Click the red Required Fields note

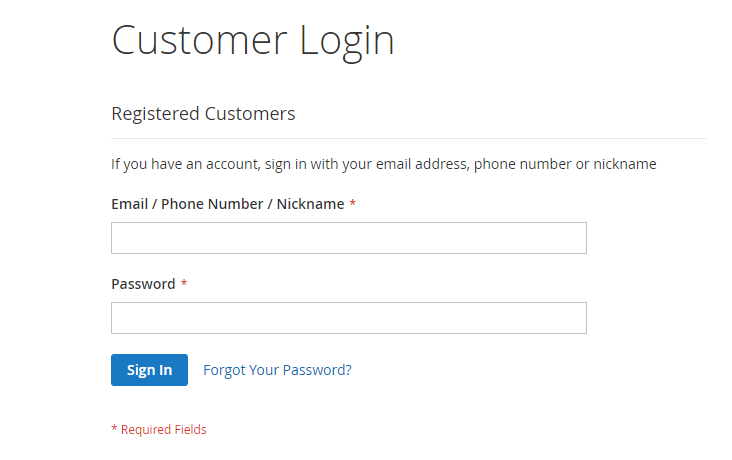[x=159, y=430]
